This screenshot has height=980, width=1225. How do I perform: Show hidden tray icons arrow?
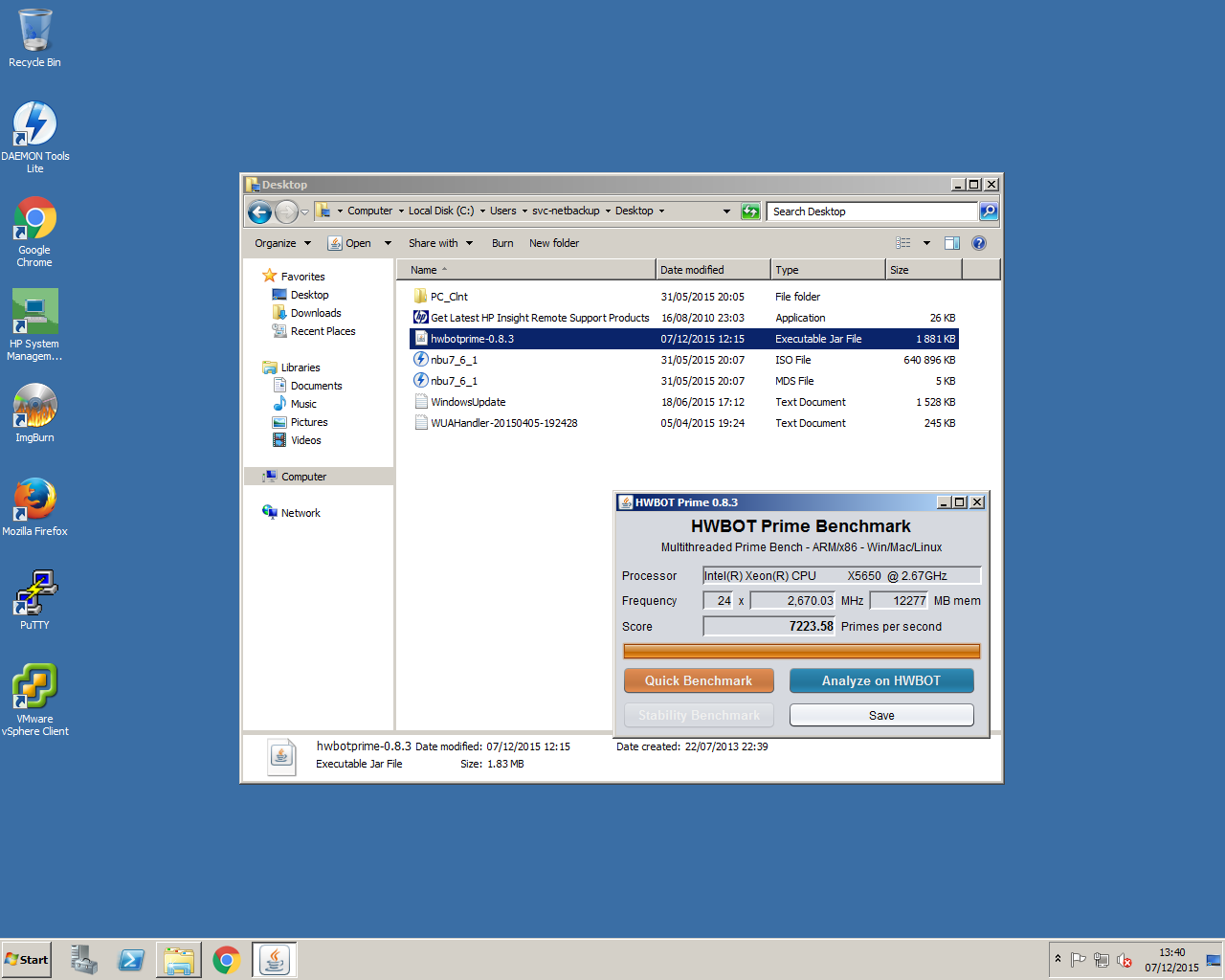(1058, 959)
